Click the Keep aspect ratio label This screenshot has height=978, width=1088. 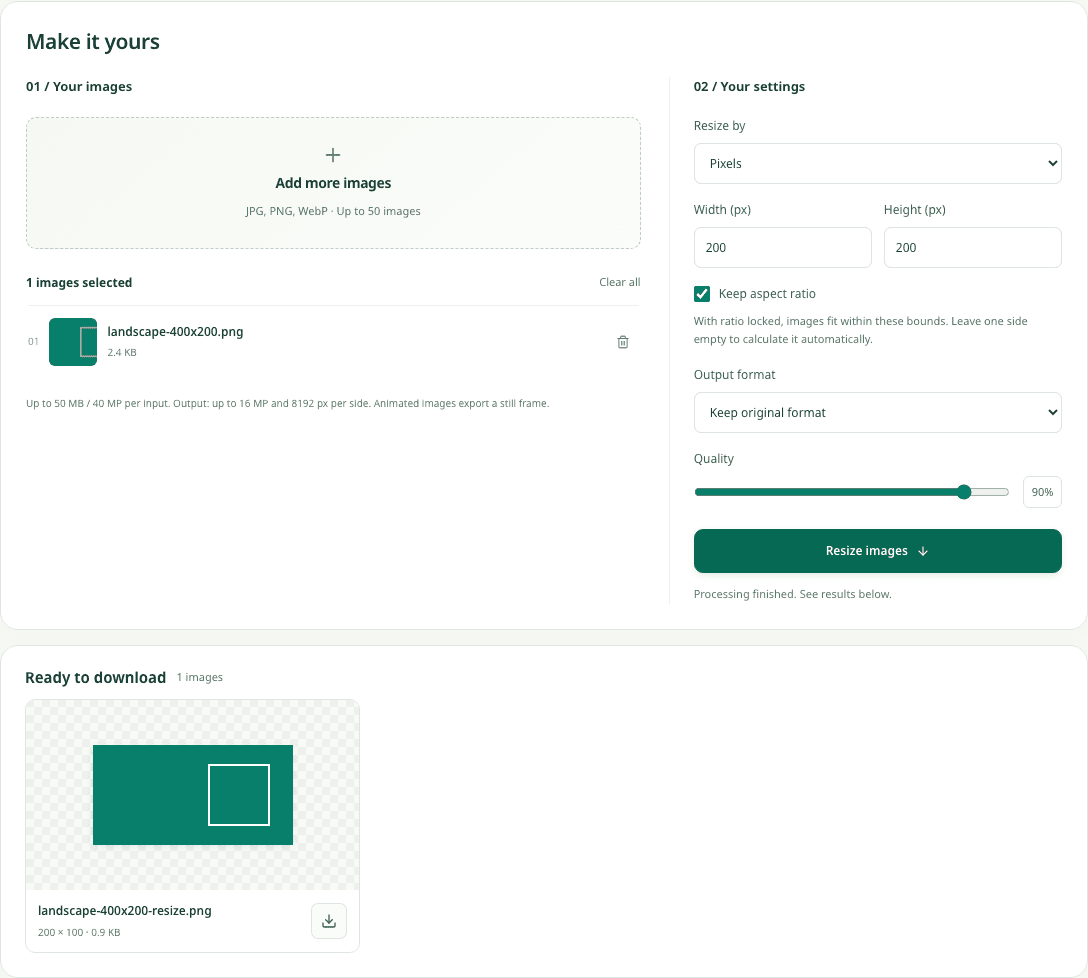coord(767,294)
